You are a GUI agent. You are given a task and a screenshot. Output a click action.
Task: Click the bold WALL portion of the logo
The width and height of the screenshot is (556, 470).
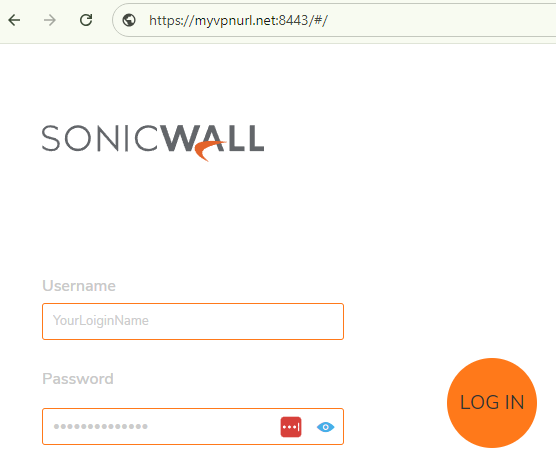coord(213,138)
